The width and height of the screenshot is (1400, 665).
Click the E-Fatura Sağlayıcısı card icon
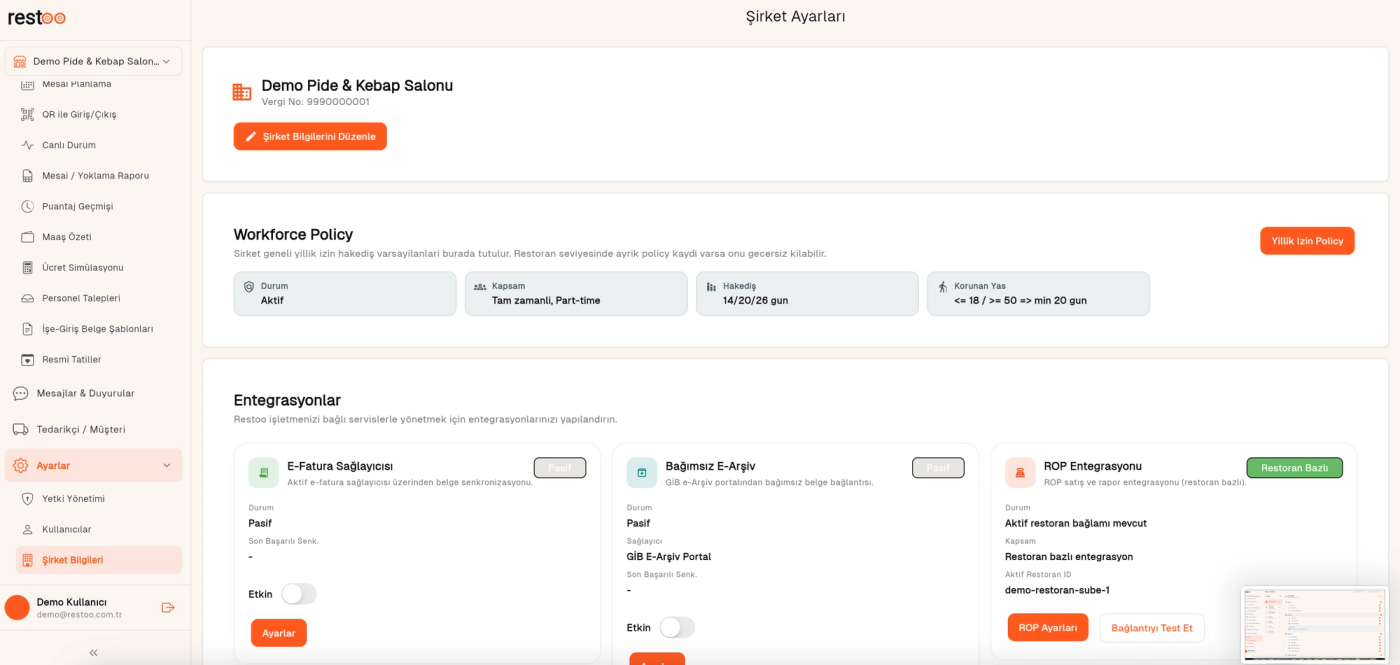tap(263, 472)
